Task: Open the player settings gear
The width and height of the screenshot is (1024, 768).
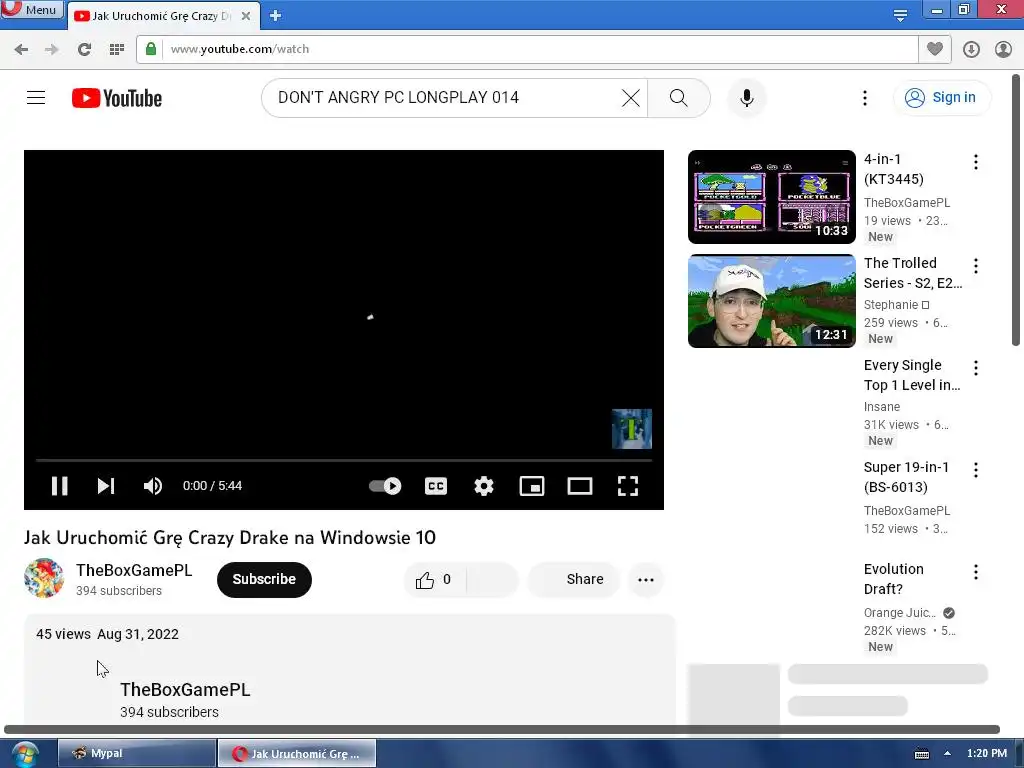Action: (x=484, y=486)
